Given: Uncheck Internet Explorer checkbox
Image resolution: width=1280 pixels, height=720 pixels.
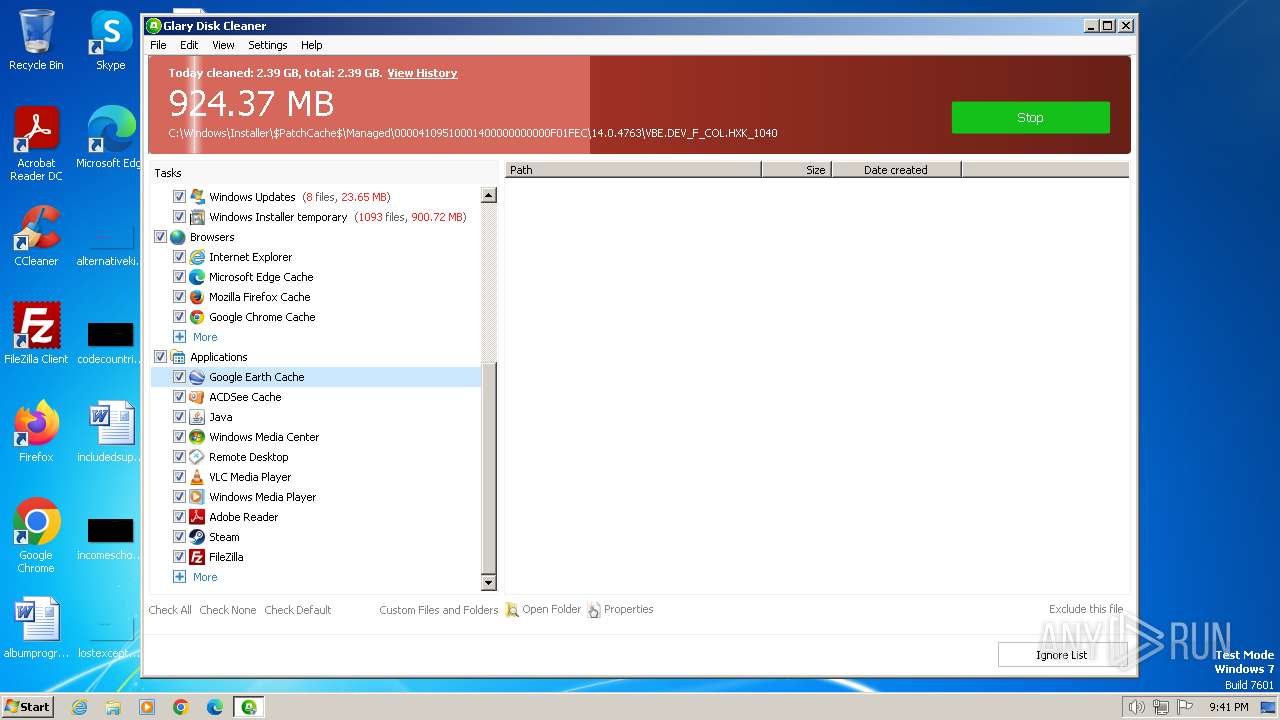Looking at the screenshot, I should [x=180, y=257].
